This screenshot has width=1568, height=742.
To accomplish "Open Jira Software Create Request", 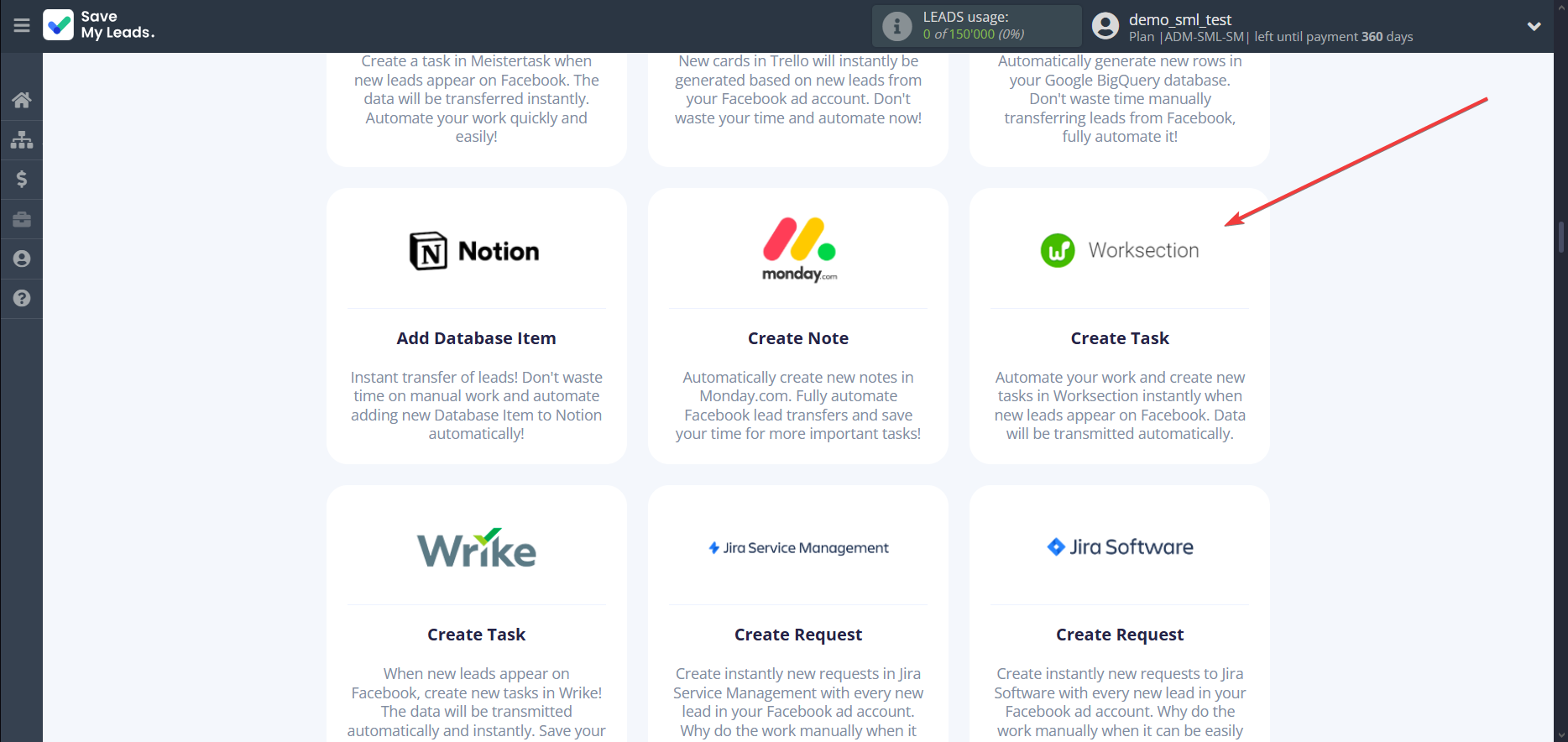I will pyautogui.click(x=1119, y=635).
